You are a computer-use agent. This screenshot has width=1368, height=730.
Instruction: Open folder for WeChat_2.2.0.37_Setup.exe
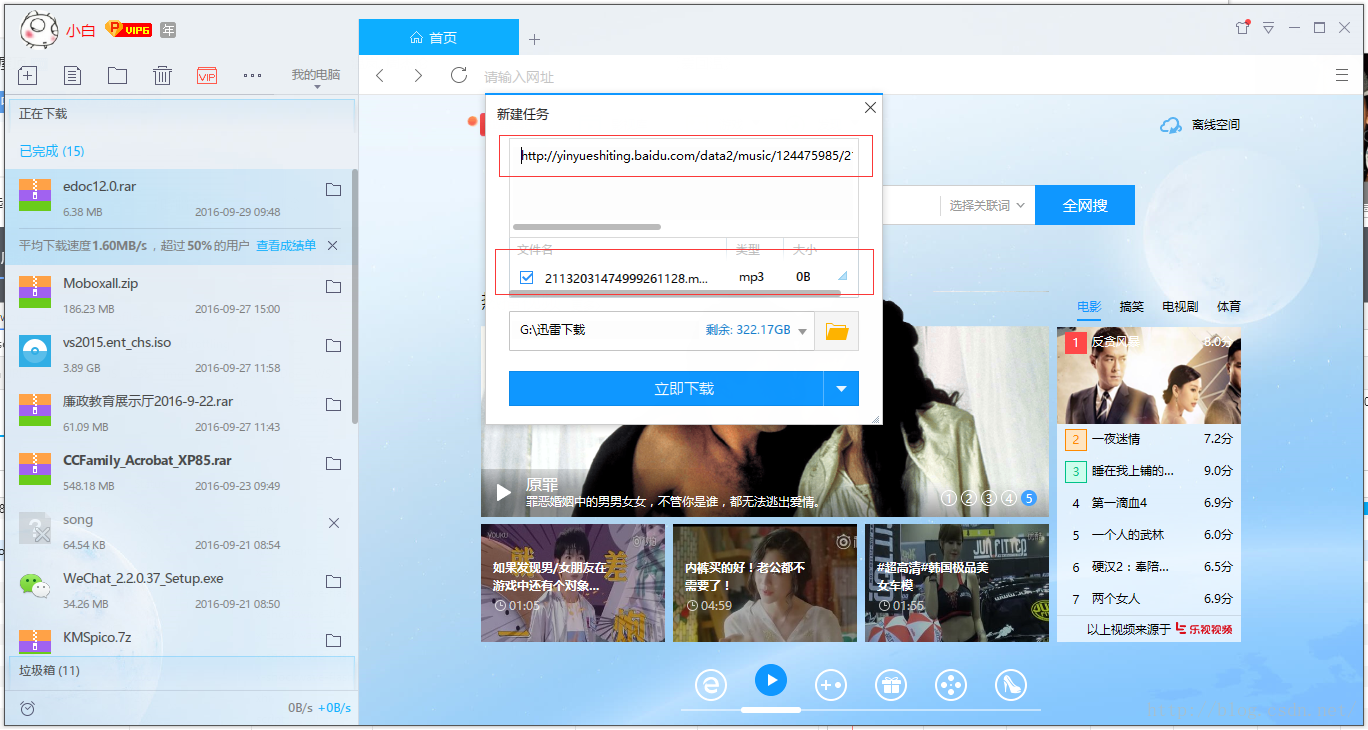(x=334, y=582)
